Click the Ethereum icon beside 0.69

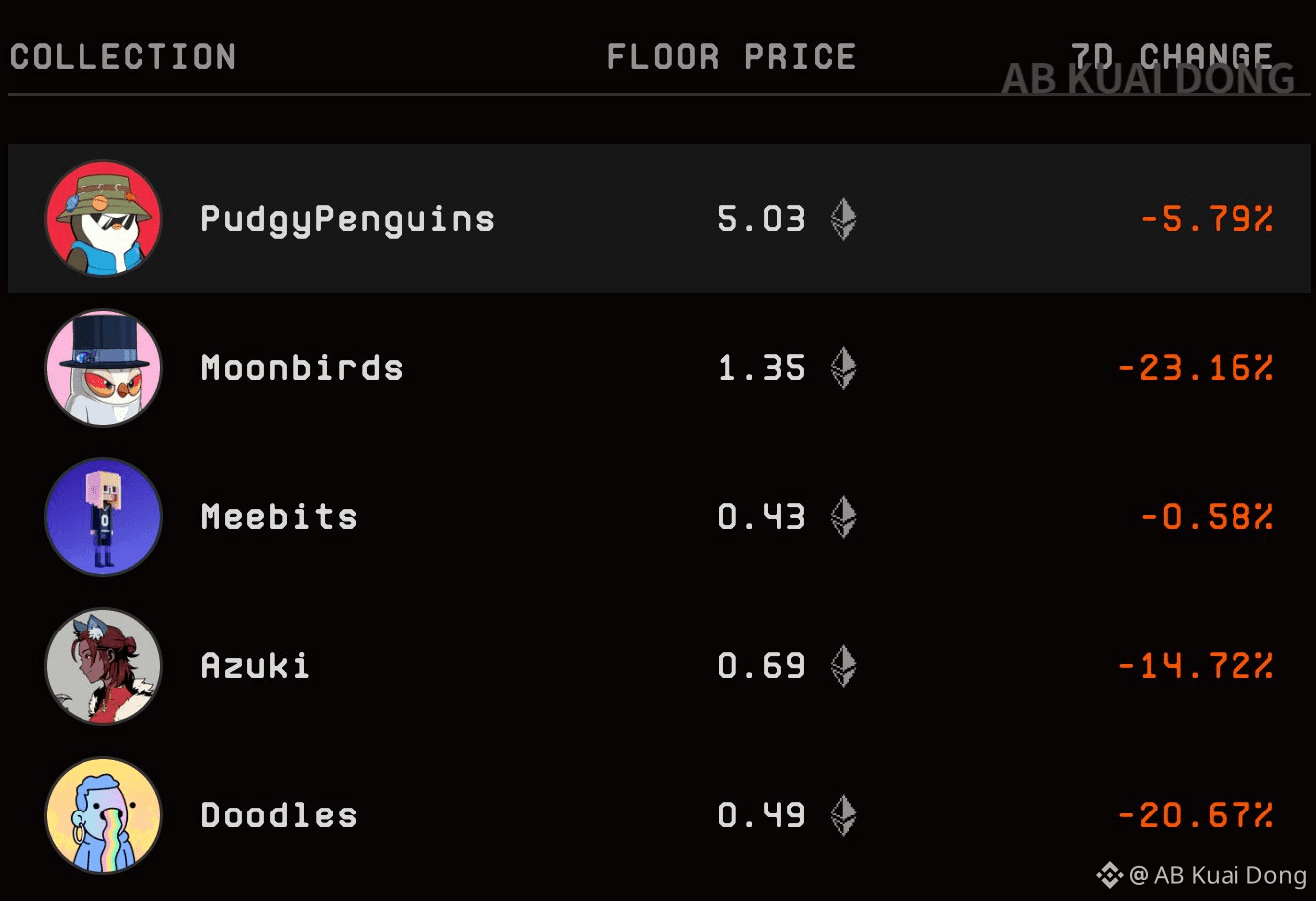click(x=843, y=666)
